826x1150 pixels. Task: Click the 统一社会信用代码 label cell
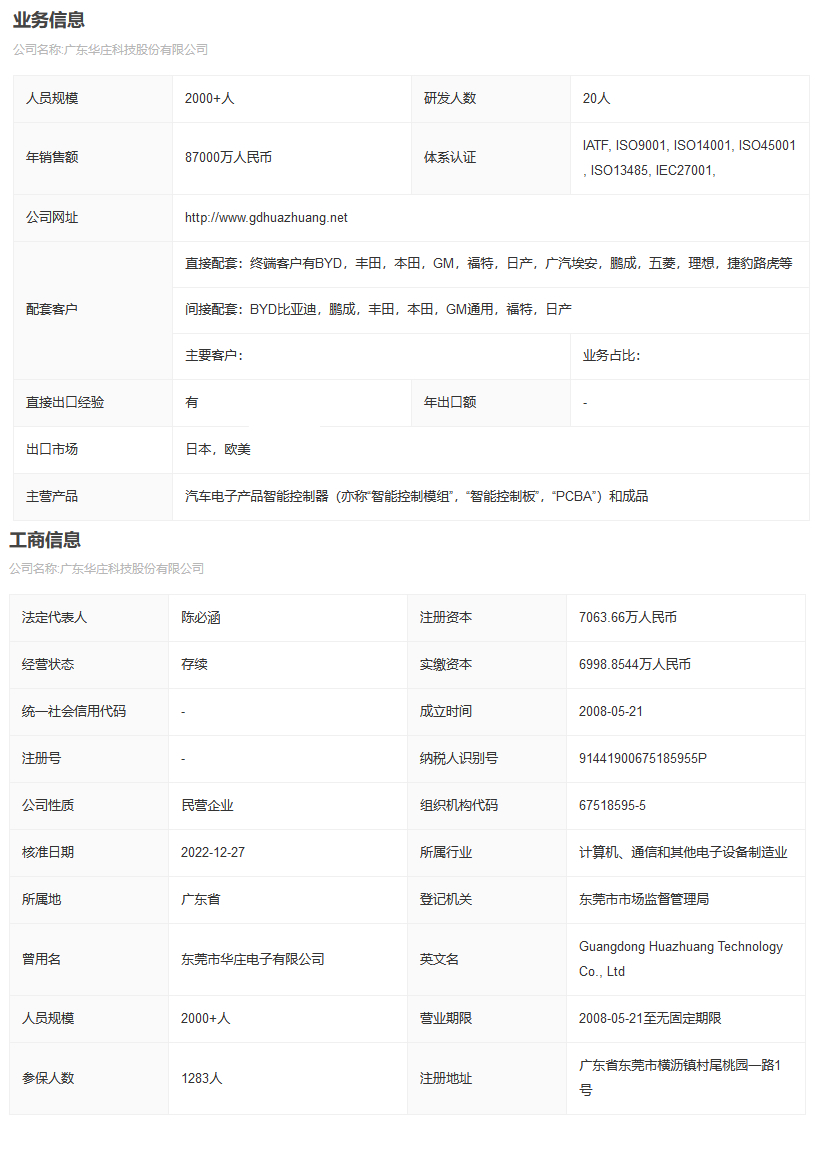pyautogui.click(x=89, y=711)
